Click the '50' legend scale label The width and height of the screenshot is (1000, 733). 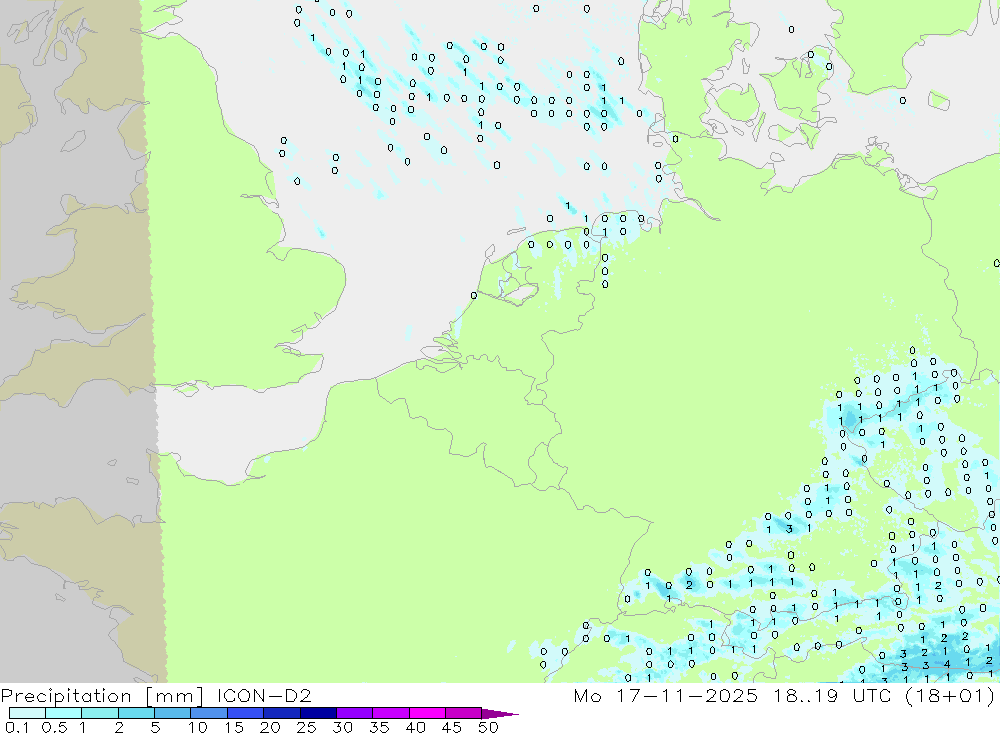pyautogui.click(x=487, y=727)
